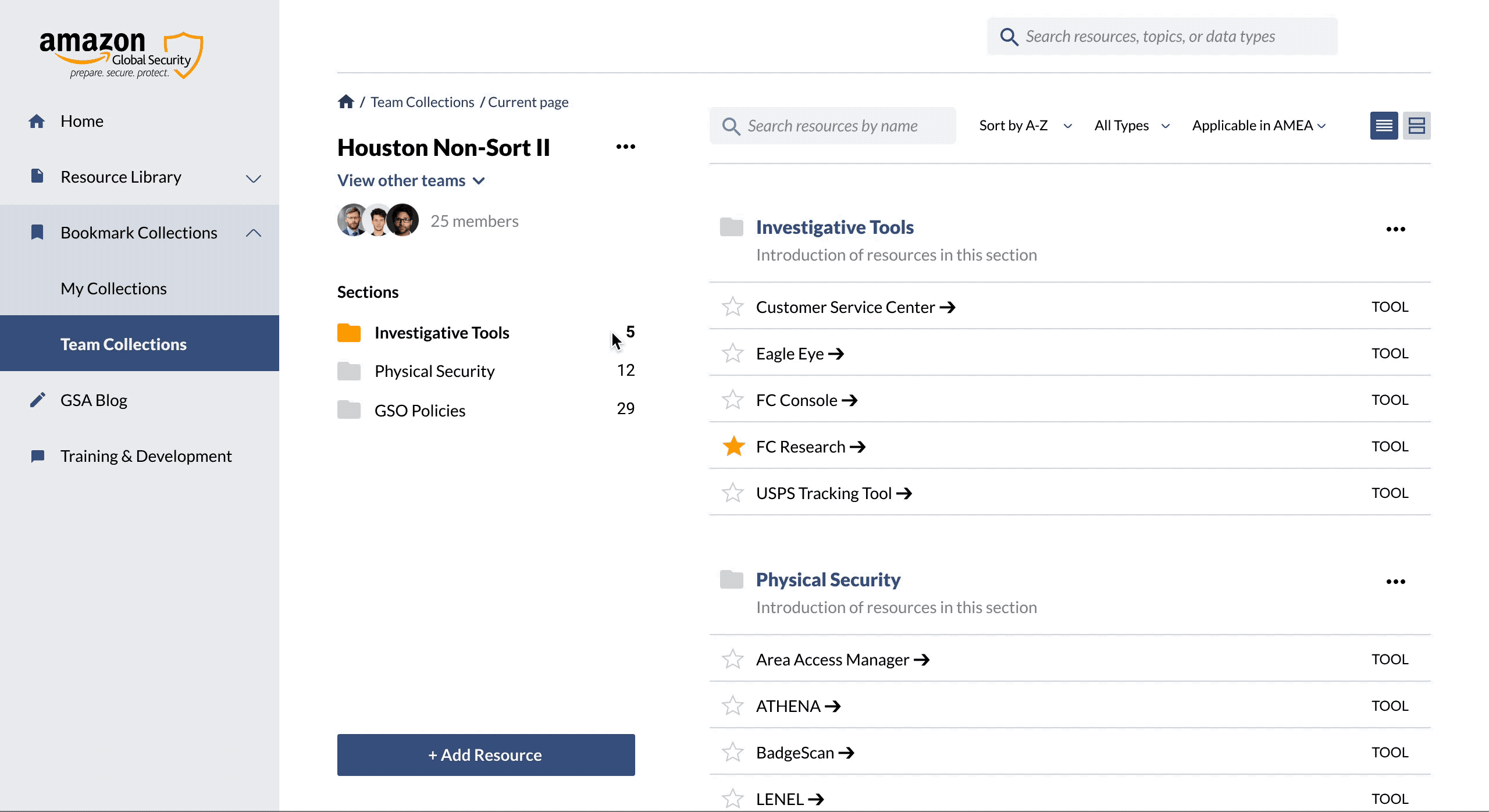Viewport: 1489px width, 812px height.
Task: Star the Customer Service Center resource
Action: pyautogui.click(x=733, y=307)
